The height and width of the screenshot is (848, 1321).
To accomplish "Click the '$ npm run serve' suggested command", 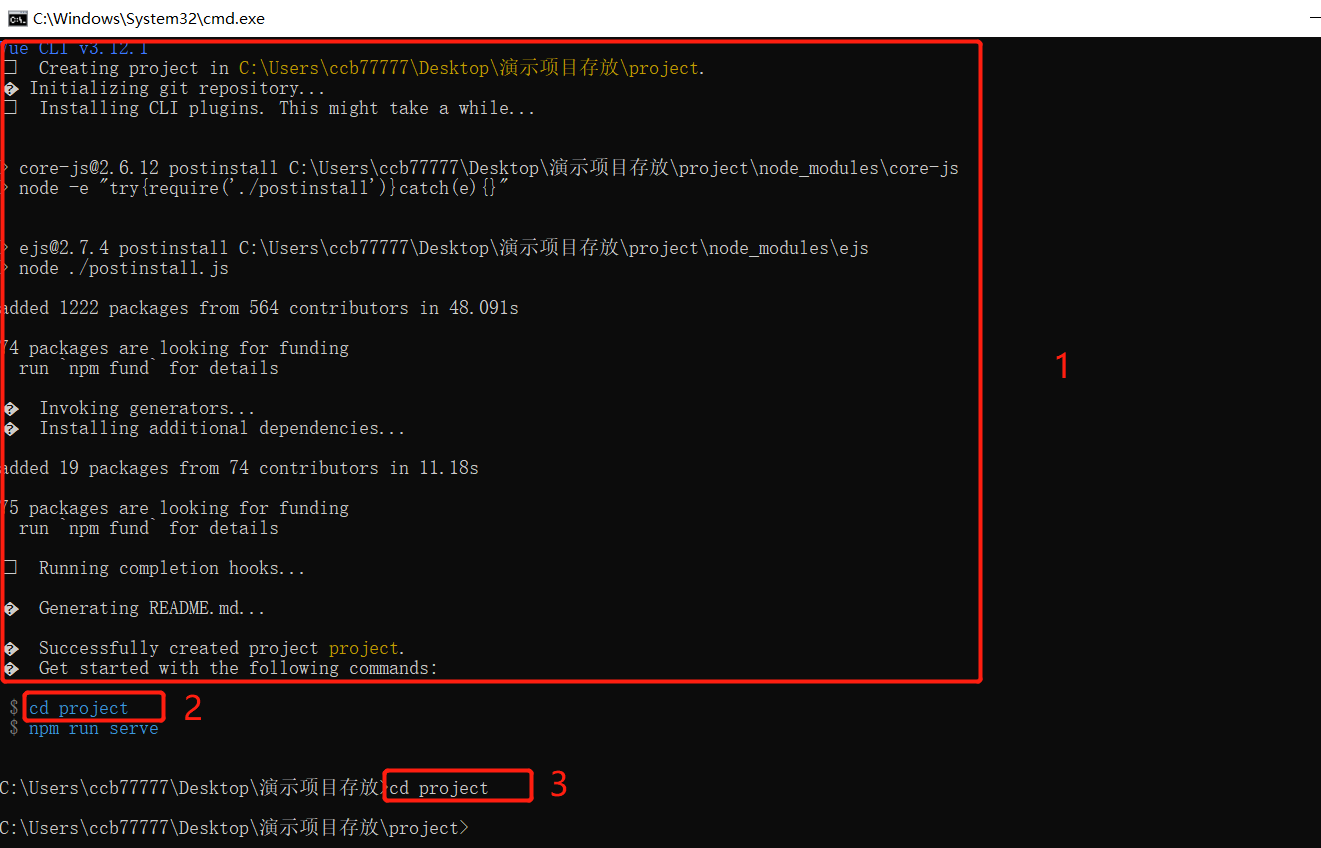I will coord(84,728).
